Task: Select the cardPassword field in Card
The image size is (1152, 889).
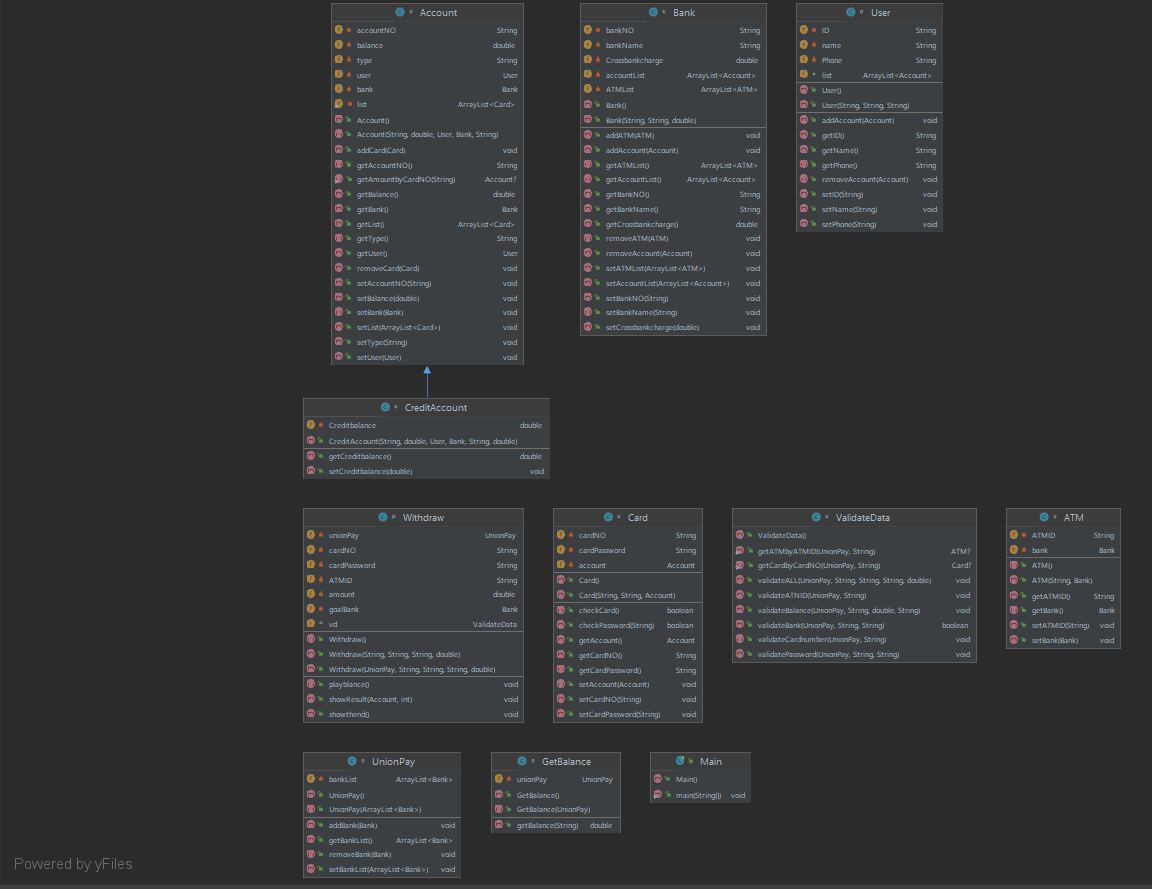Action: coord(627,550)
